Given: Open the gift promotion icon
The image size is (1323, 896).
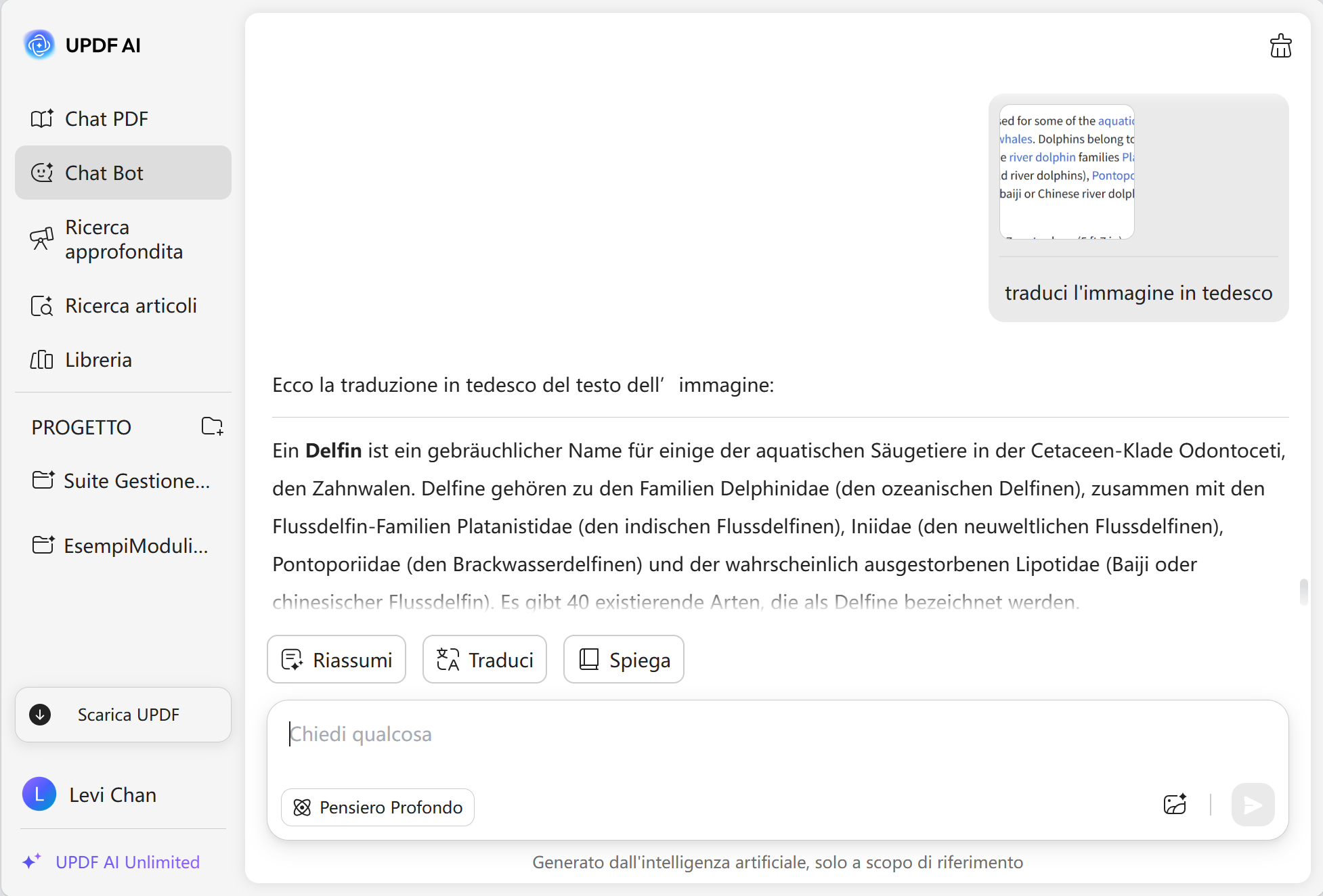Looking at the screenshot, I should 1280,45.
